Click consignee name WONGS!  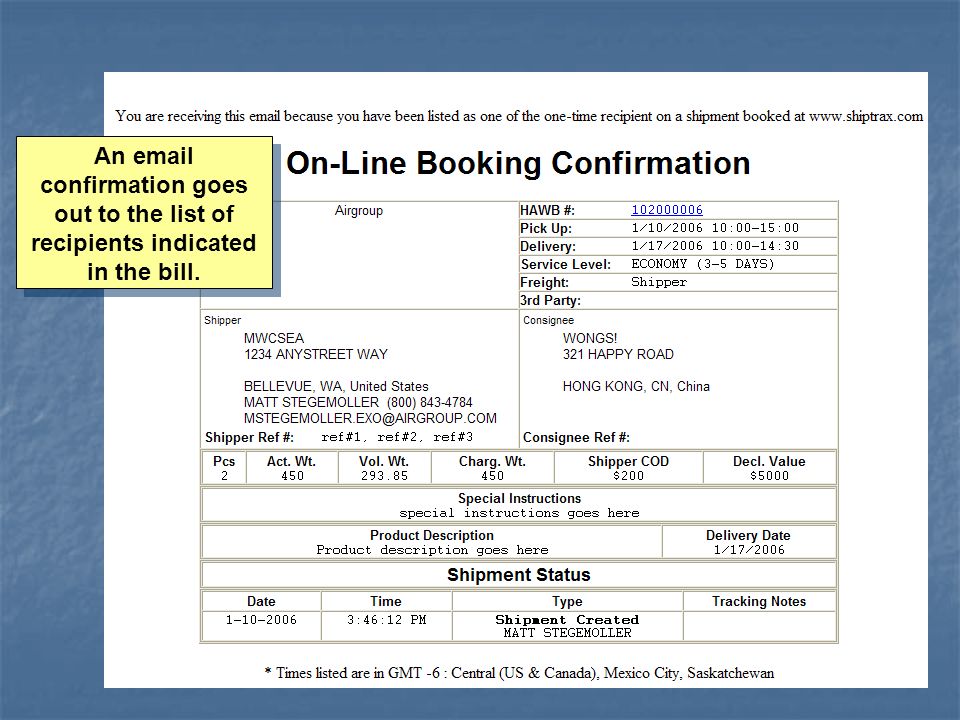(590, 338)
